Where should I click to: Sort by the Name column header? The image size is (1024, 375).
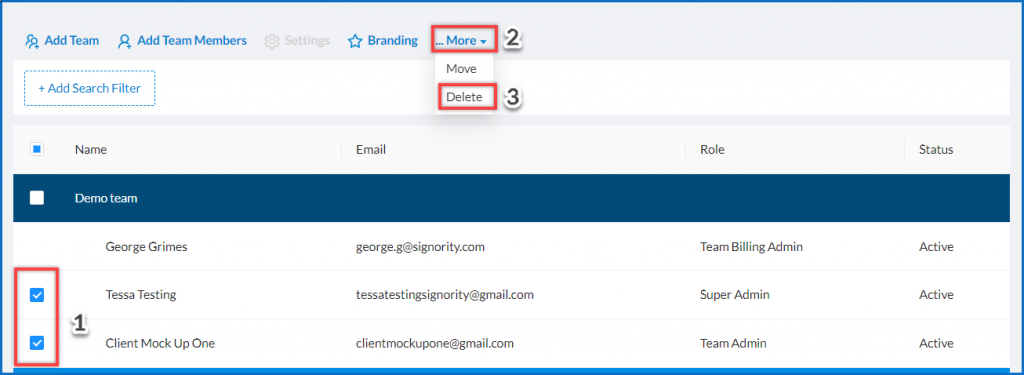[91, 150]
